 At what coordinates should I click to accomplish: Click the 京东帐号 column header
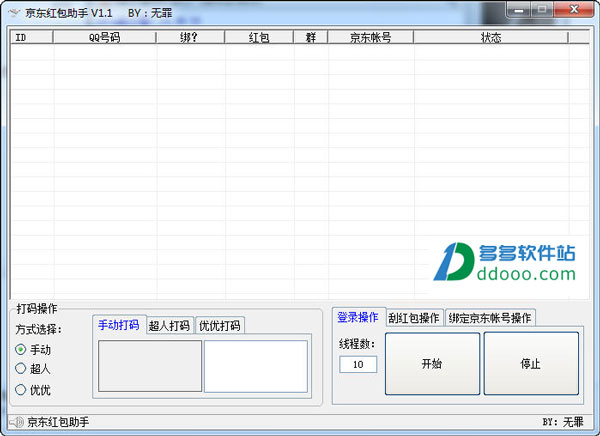[x=370, y=38]
